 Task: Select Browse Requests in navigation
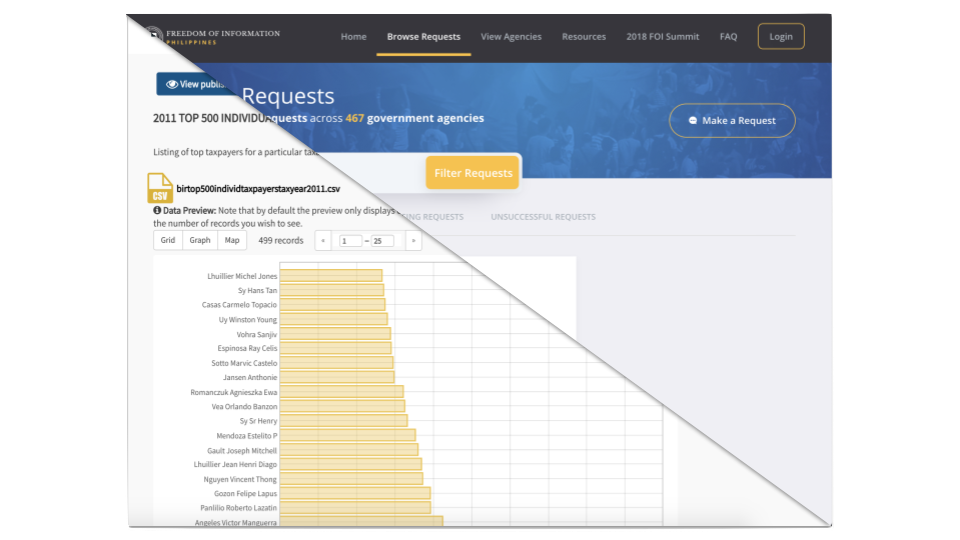point(424,37)
